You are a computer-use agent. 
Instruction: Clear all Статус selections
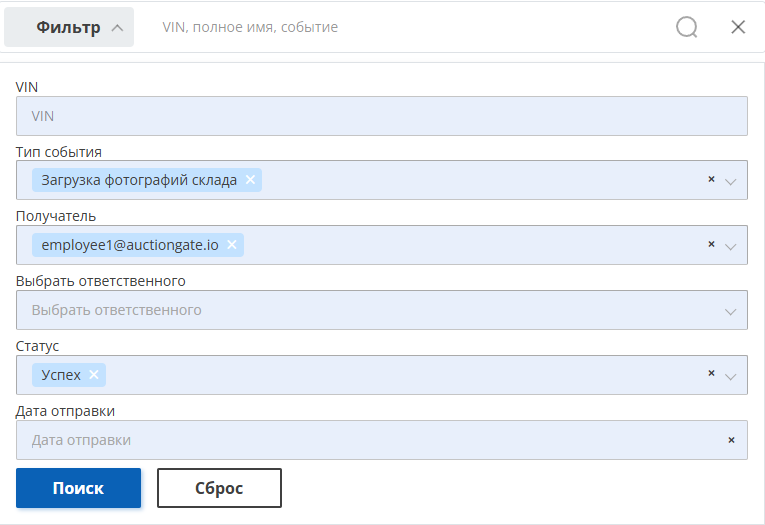711,373
